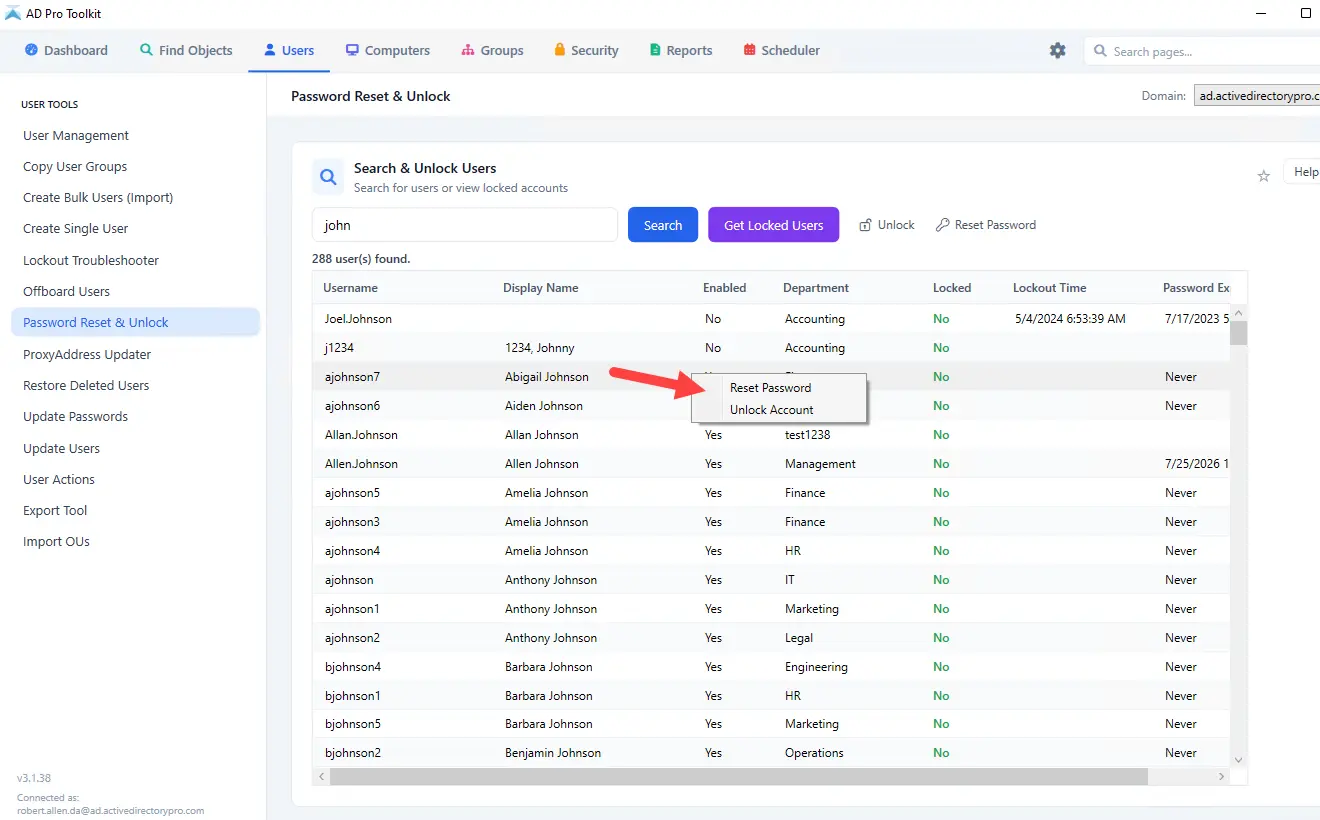1320x820 pixels.
Task: Click the Reset Password key icon
Action: 942,225
